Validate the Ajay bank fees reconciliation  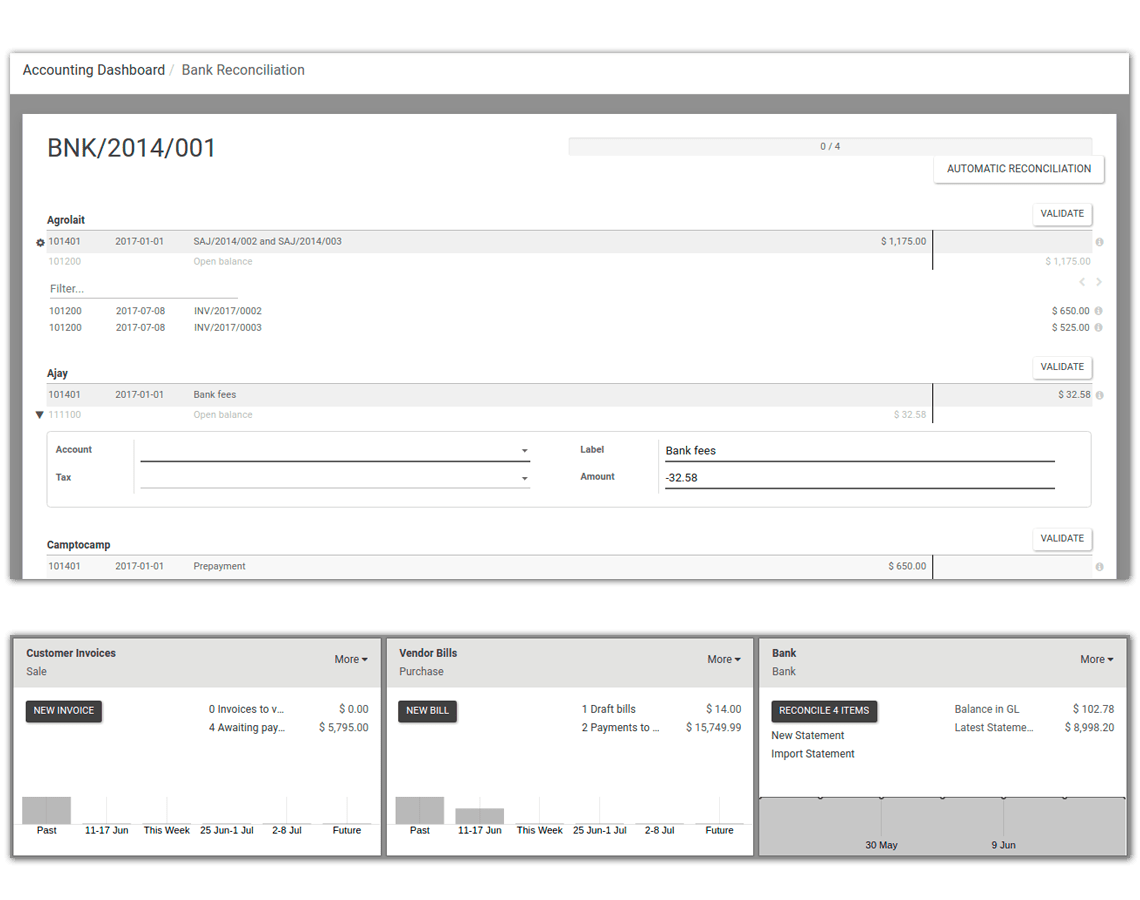click(1062, 367)
